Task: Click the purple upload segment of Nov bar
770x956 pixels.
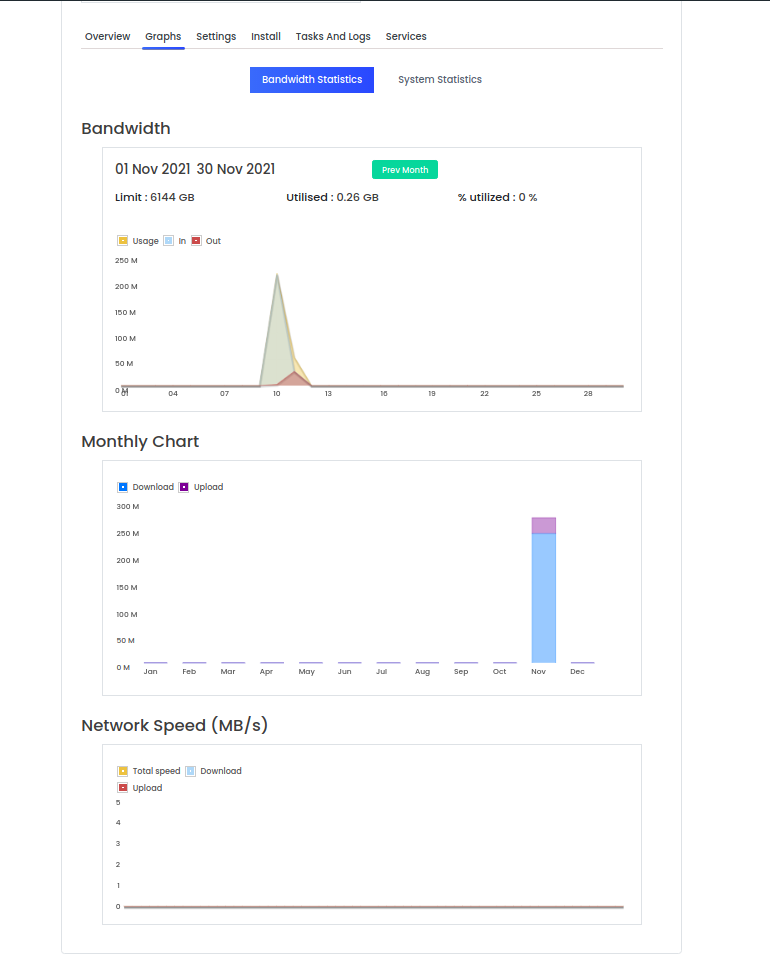Action: tap(543, 525)
